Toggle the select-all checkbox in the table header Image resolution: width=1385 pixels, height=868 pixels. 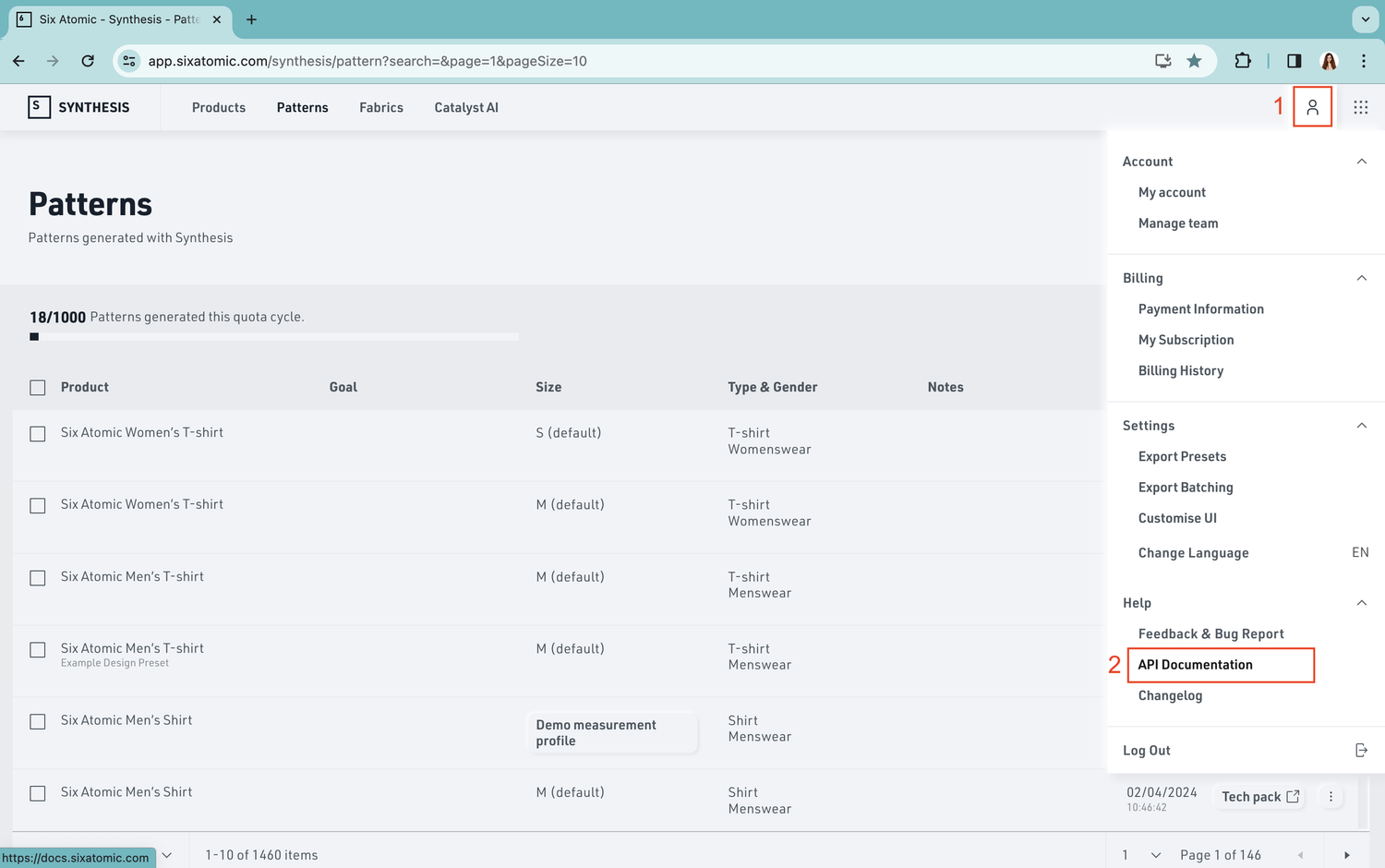pos(37,388)
